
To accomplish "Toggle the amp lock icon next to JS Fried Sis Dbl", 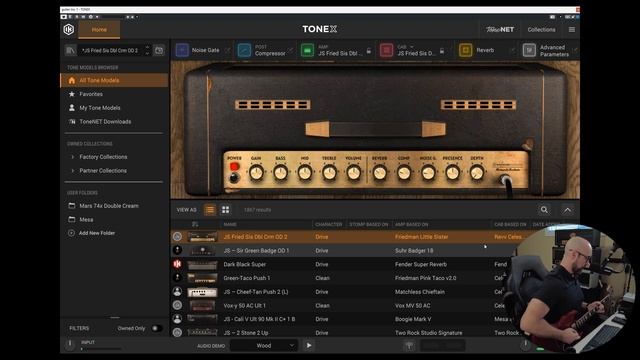I will click(x=369, y=51).
